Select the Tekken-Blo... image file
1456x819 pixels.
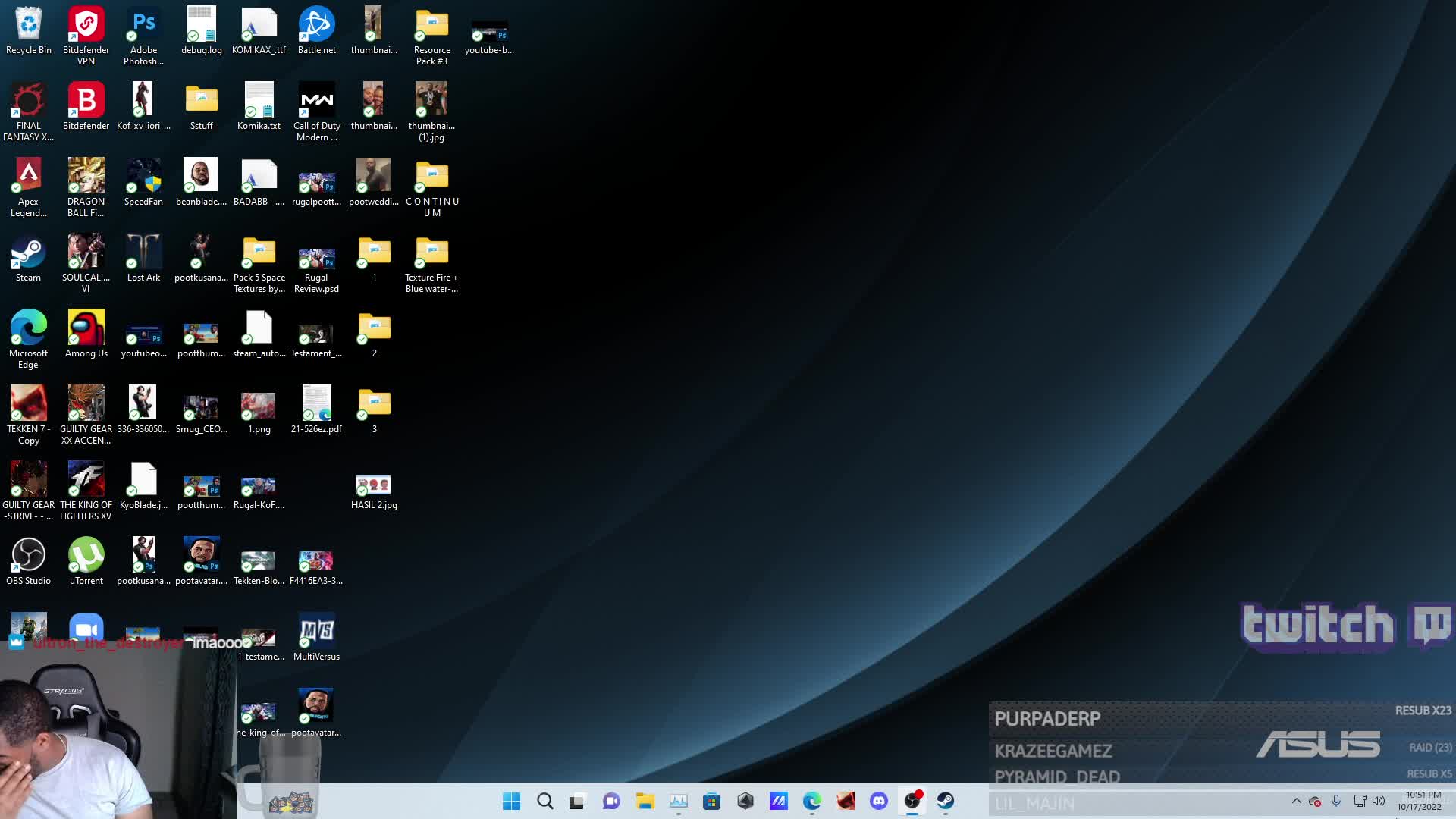pos(259,567)
